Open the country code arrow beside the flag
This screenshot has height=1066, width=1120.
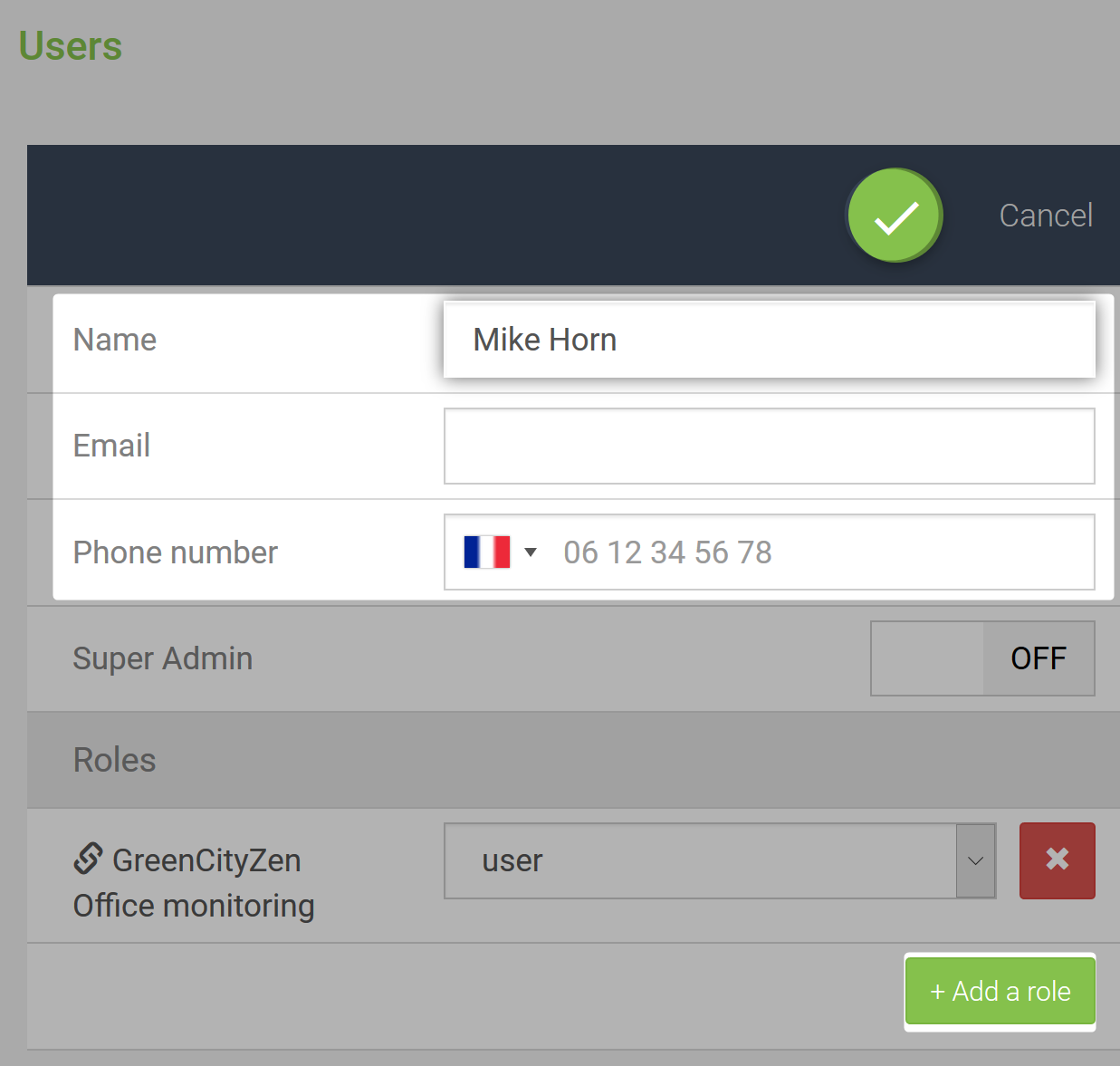[531, 552]
